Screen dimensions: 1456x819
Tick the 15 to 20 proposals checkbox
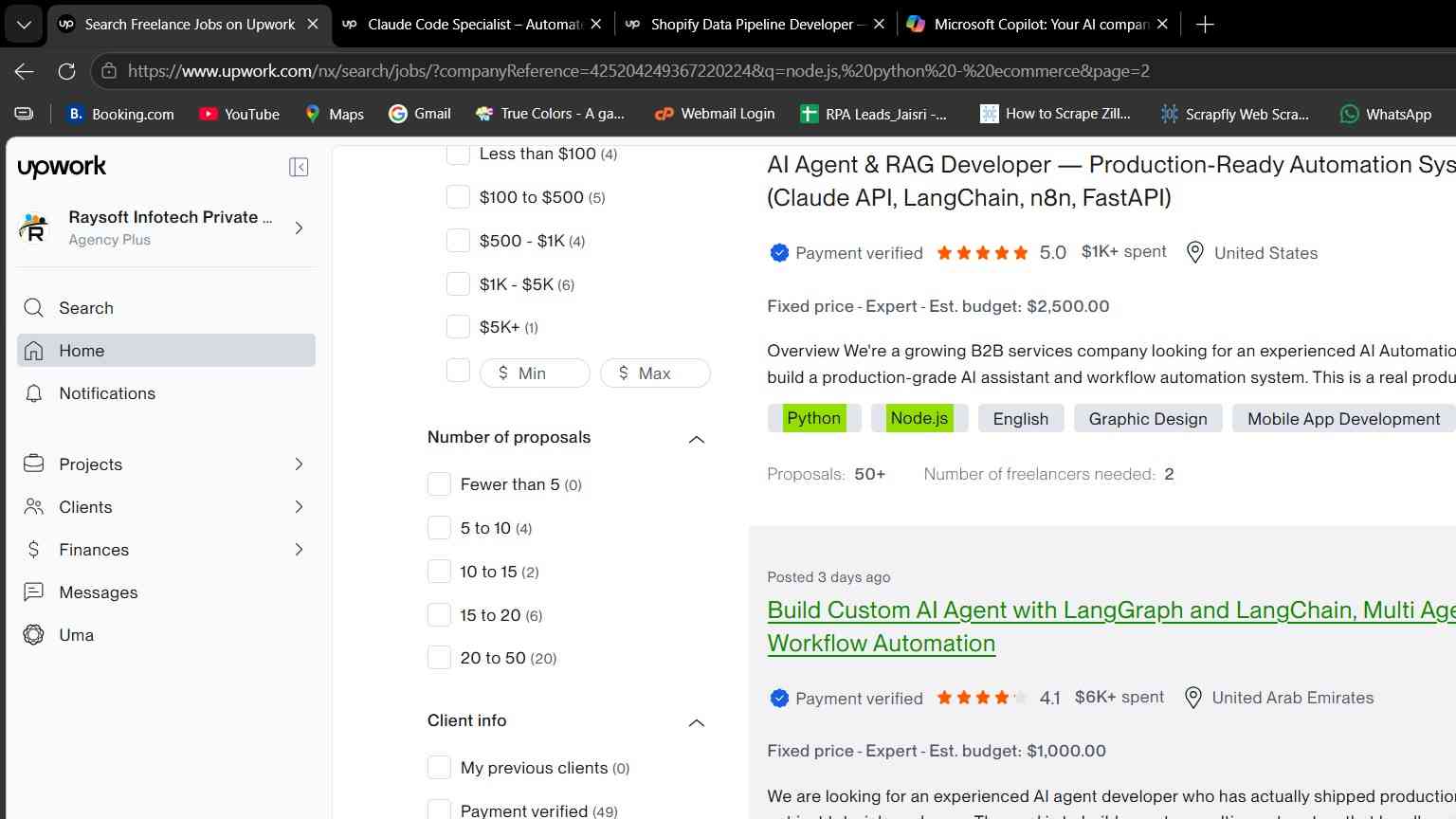[439, 615]
